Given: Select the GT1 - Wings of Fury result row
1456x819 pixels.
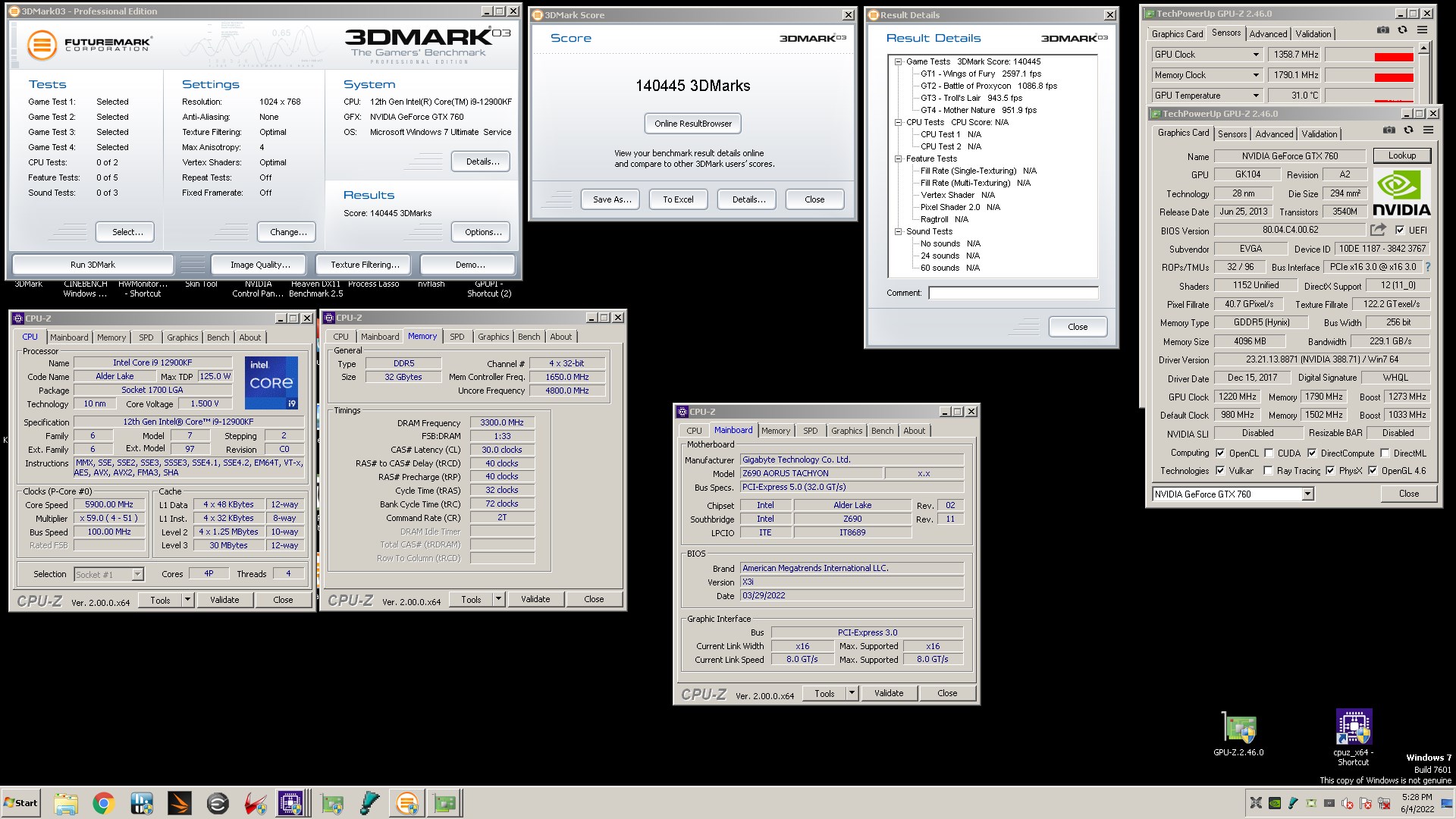Looking at the screenshot, I should 981,74.
